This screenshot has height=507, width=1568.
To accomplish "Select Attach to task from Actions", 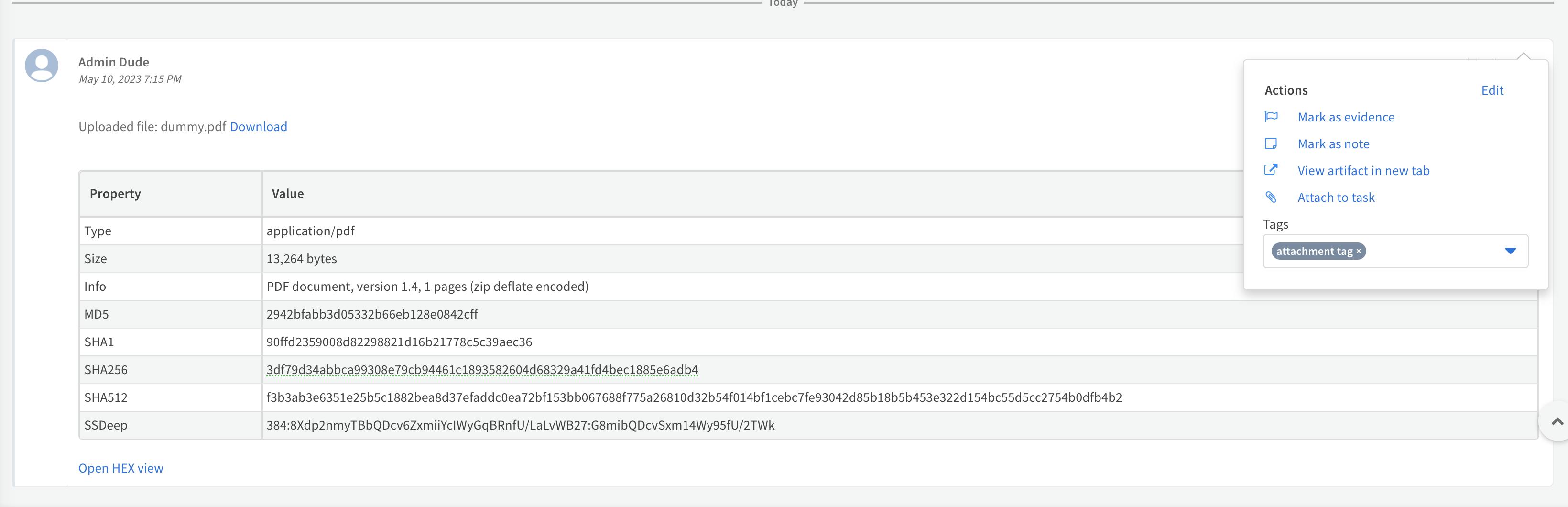I will click(1337, 197).
